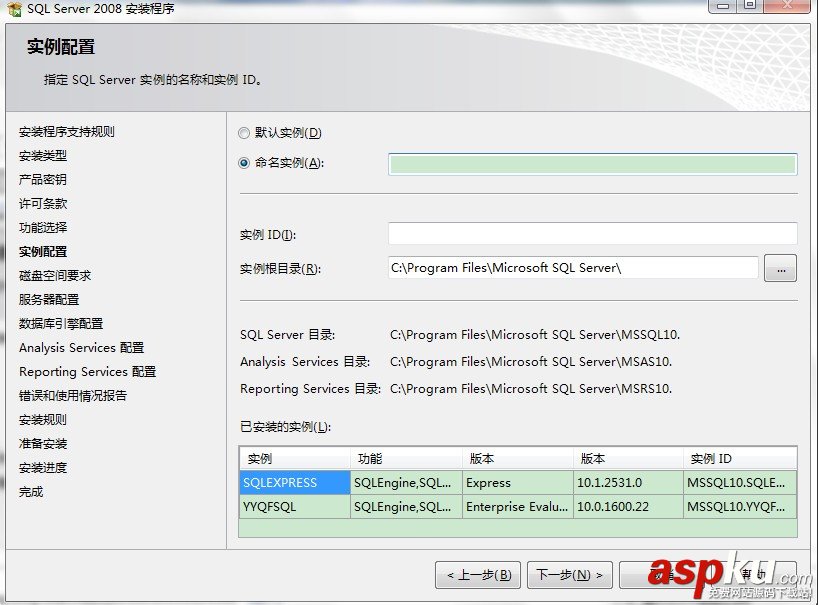Click the 准备安装 step in sidebar

(x=43, y=443)
